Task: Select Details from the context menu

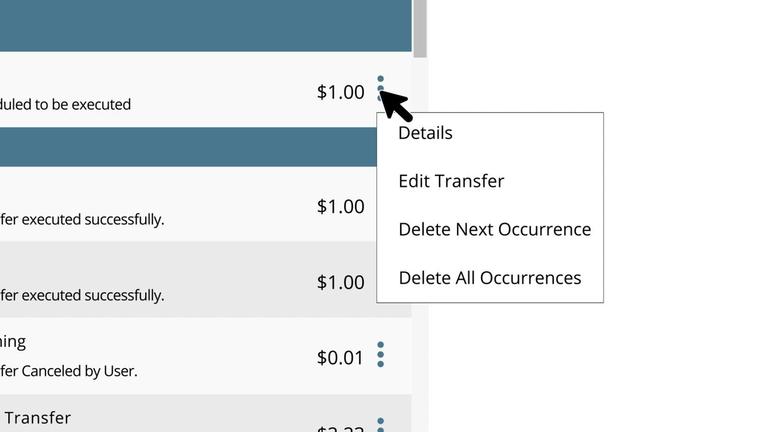Action: coord(425,133)
